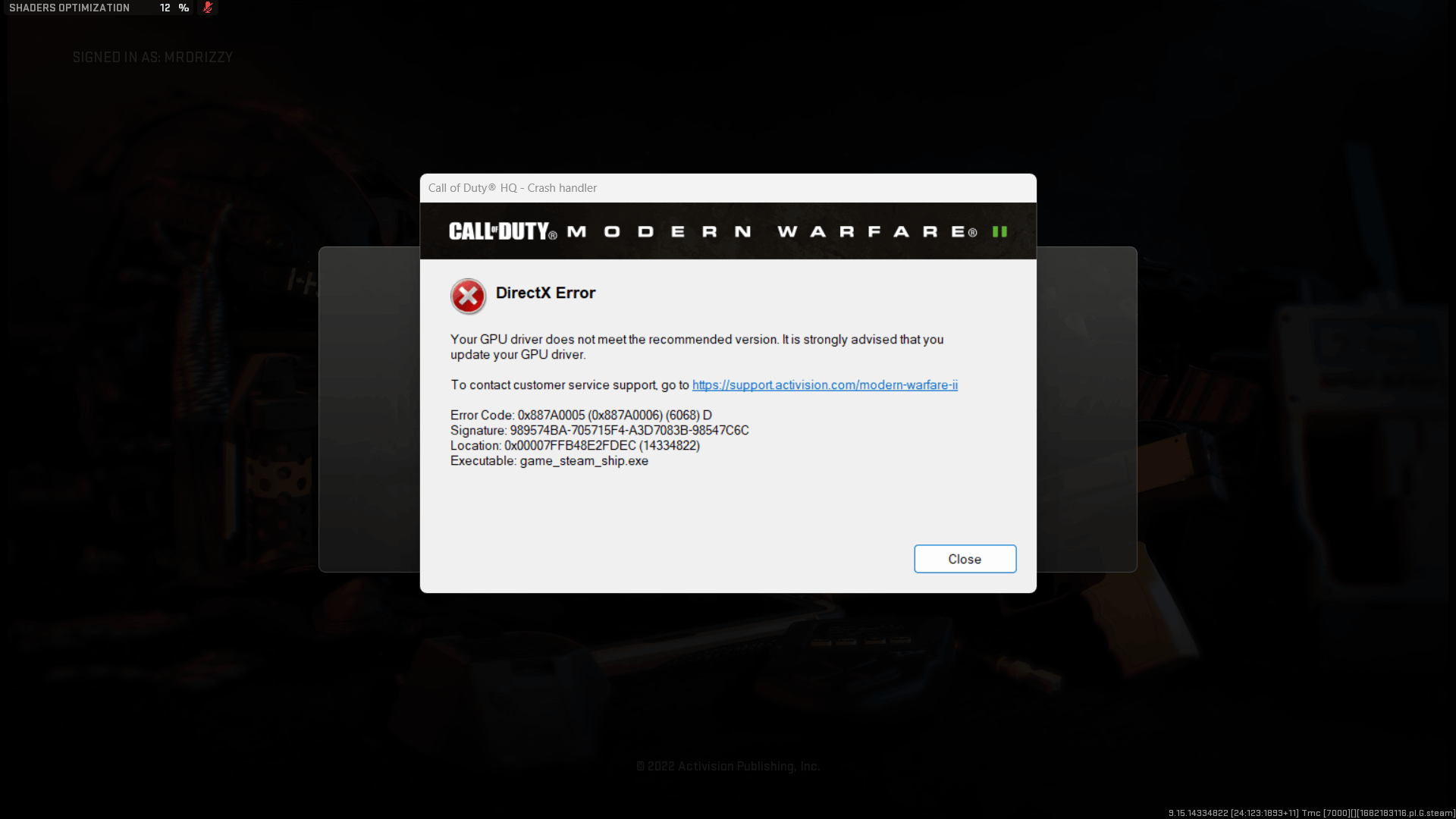Click the Call of Duty logo
The height and width of the screenshot is (819, 1456).
point(503,231)
